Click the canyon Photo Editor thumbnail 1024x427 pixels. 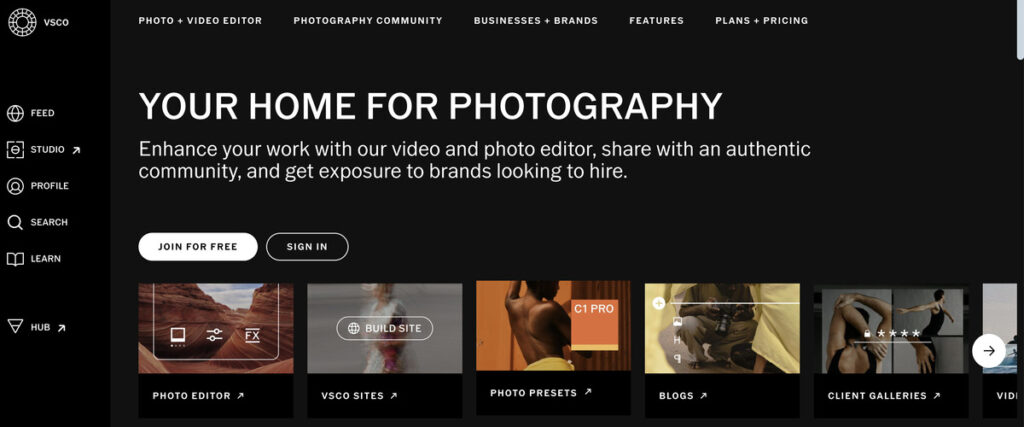pos(216,328)
